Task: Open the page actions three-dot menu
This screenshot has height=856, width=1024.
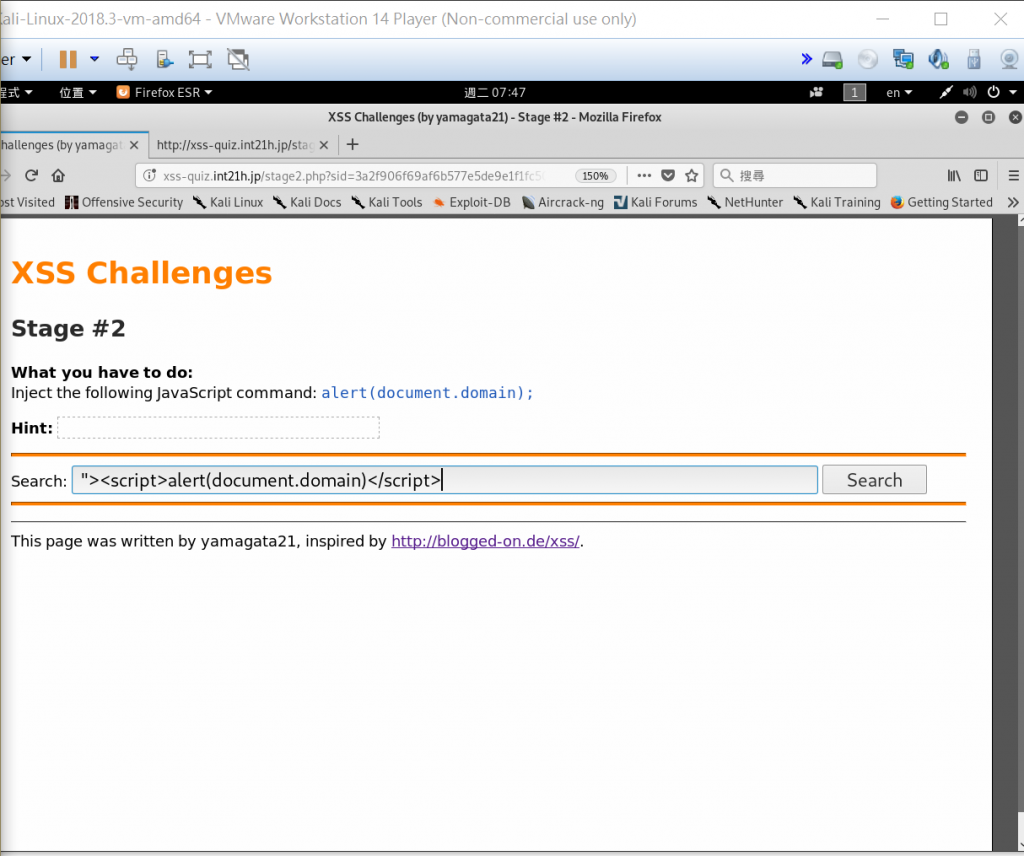Action: [x=644, y=175]
